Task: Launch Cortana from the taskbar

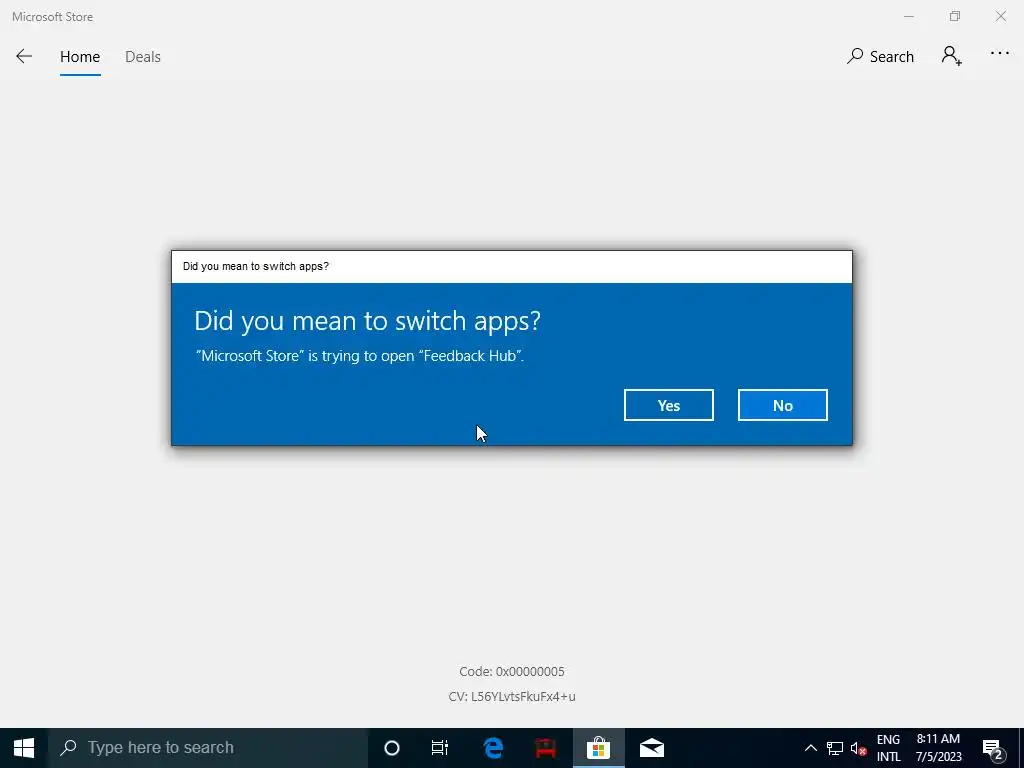Action: coord(392,748)
